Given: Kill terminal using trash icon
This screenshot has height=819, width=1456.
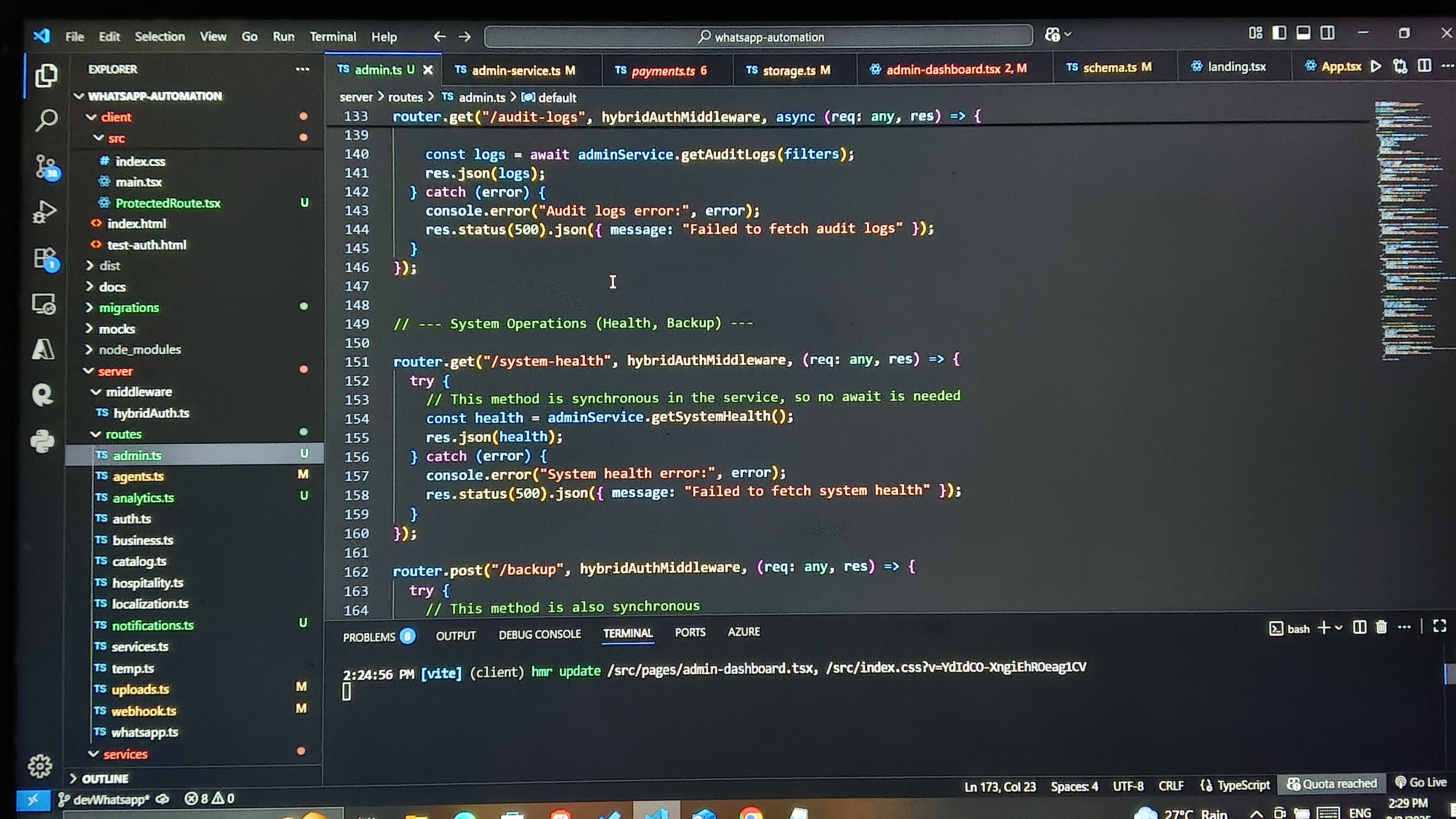Looking at the screenshot, I should [1381, 627].
